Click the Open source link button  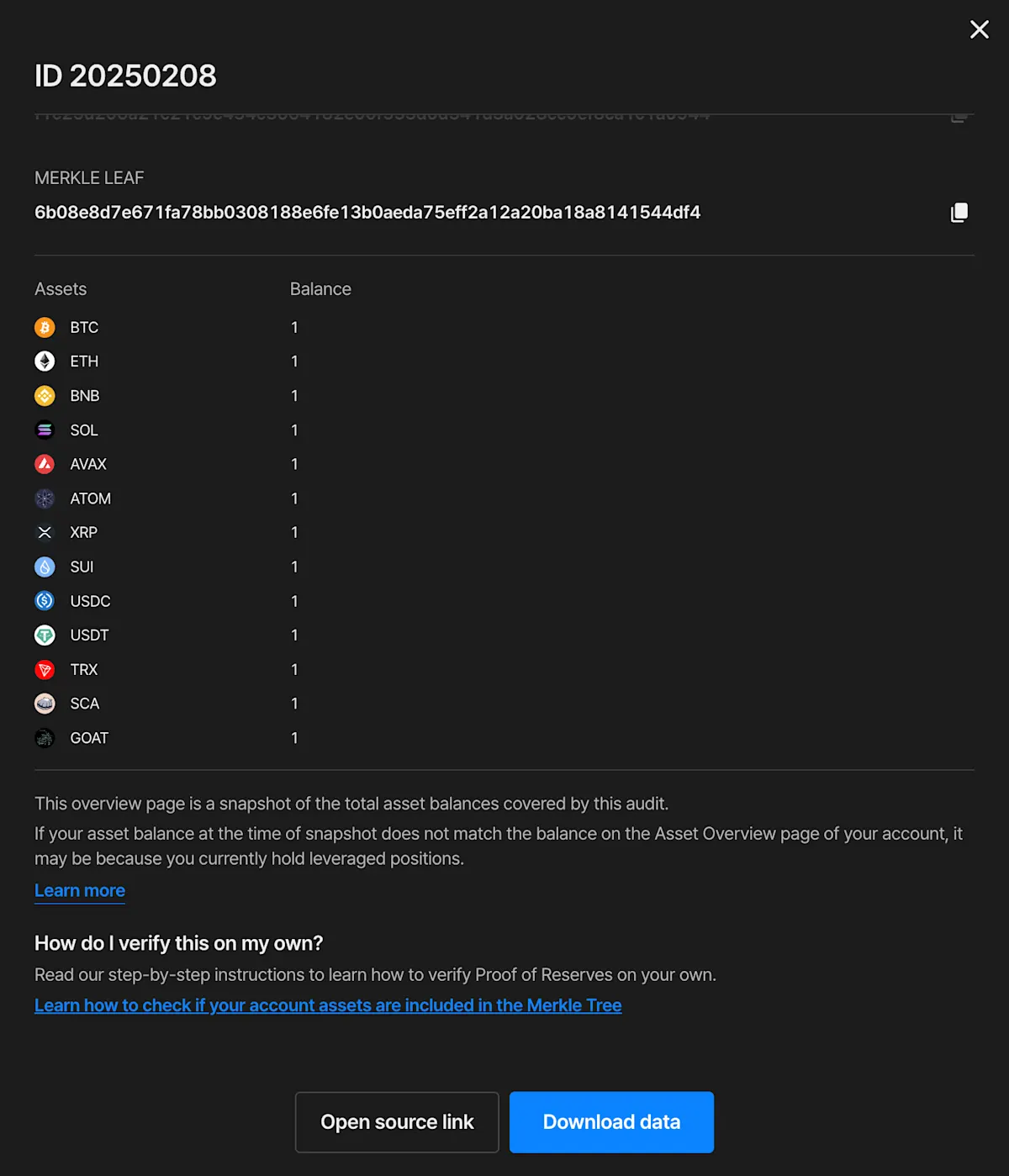(x=397, y=1122)
